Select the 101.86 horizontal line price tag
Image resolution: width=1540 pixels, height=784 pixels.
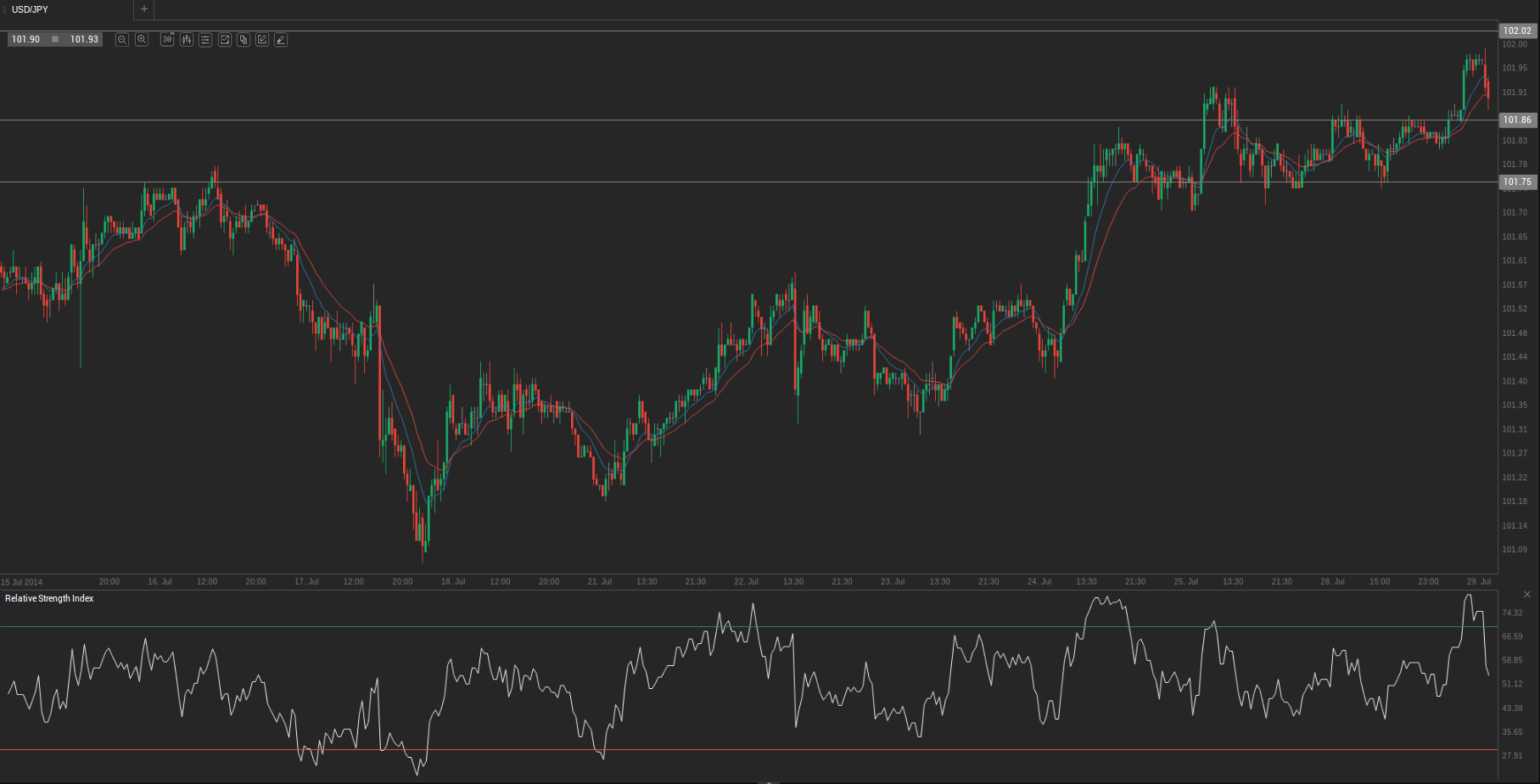[x=1517, y=120]
